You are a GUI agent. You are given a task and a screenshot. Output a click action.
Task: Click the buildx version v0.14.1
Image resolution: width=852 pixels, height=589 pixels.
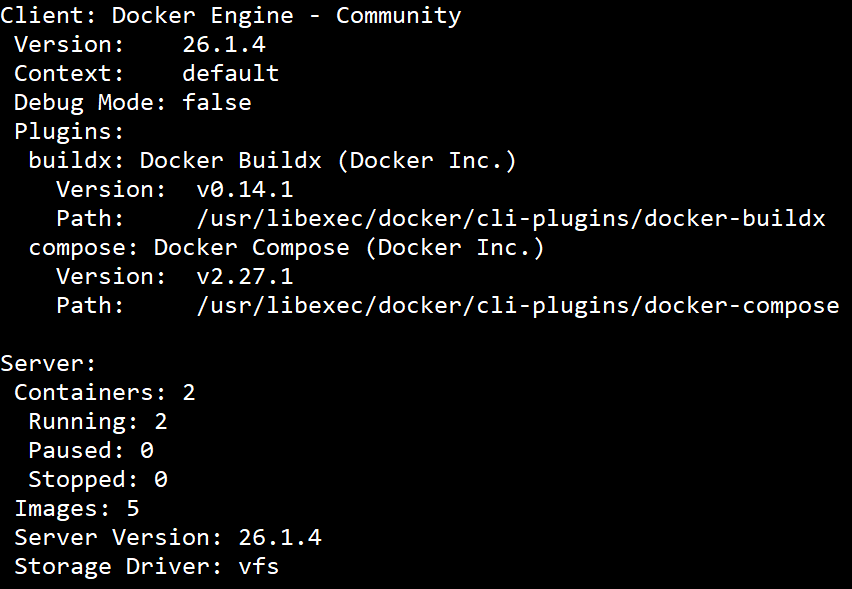244,189
